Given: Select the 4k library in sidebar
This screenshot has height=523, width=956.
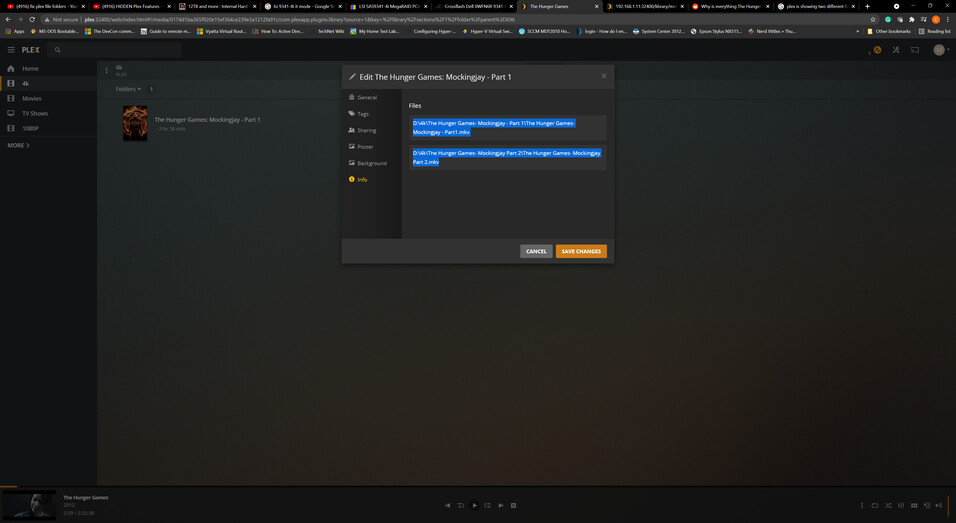Looking at the screenshot, I should coord(49,84).
